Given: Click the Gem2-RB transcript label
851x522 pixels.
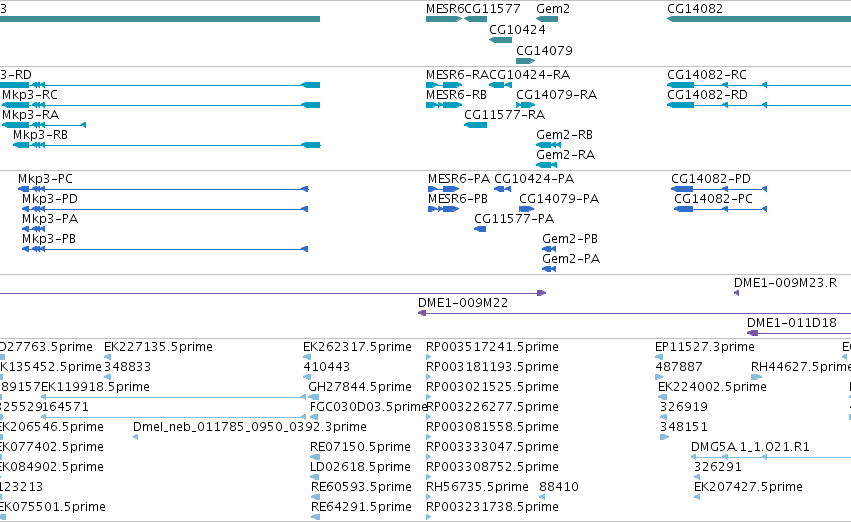Looking at the screenshot, I should point(564,135).
